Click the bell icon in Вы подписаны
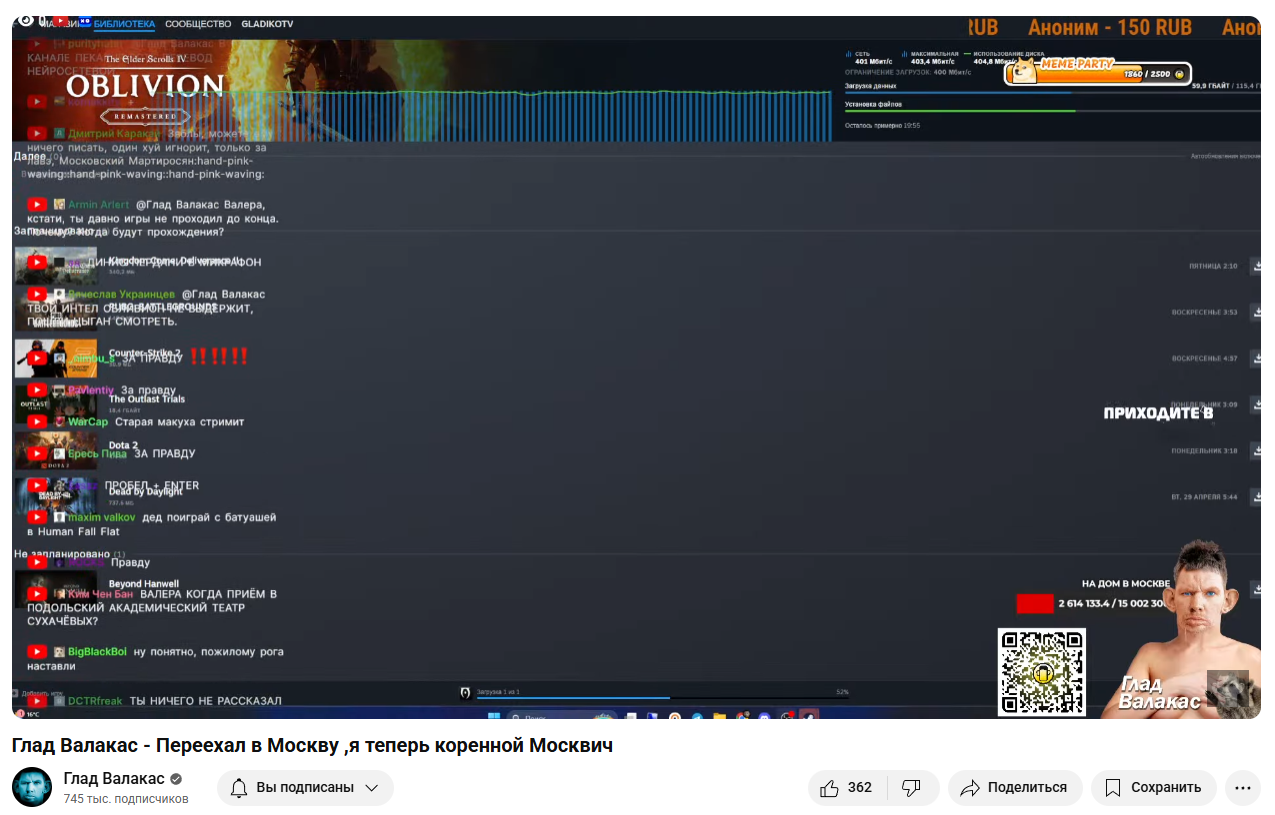Screen dimensions: 1275x815 pos(239,788)
